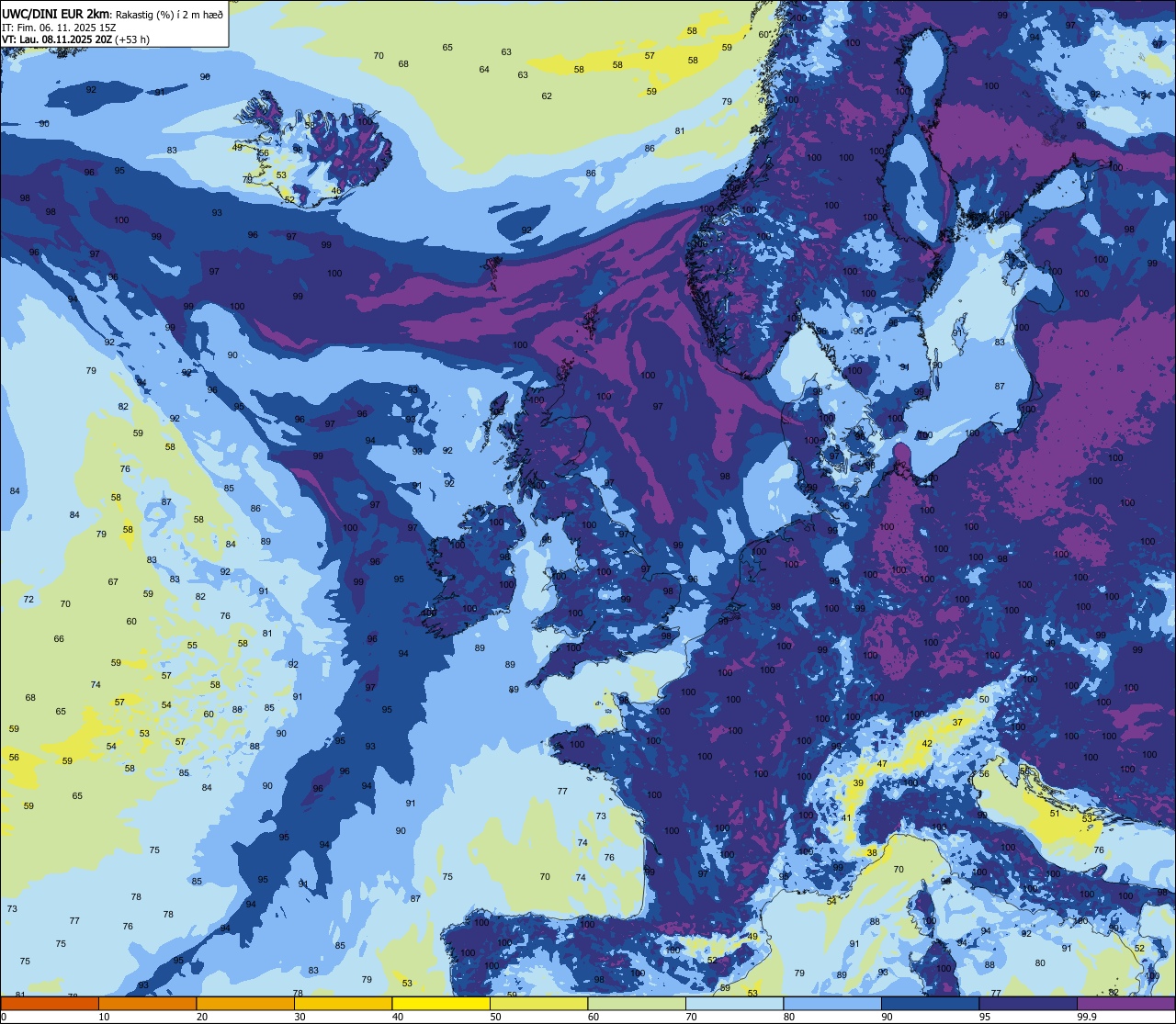The image size is (1176, 1024).
Task: Click the humidity value 64 north of Iceland
Action: pyautogui.click(x=484, y=70)
